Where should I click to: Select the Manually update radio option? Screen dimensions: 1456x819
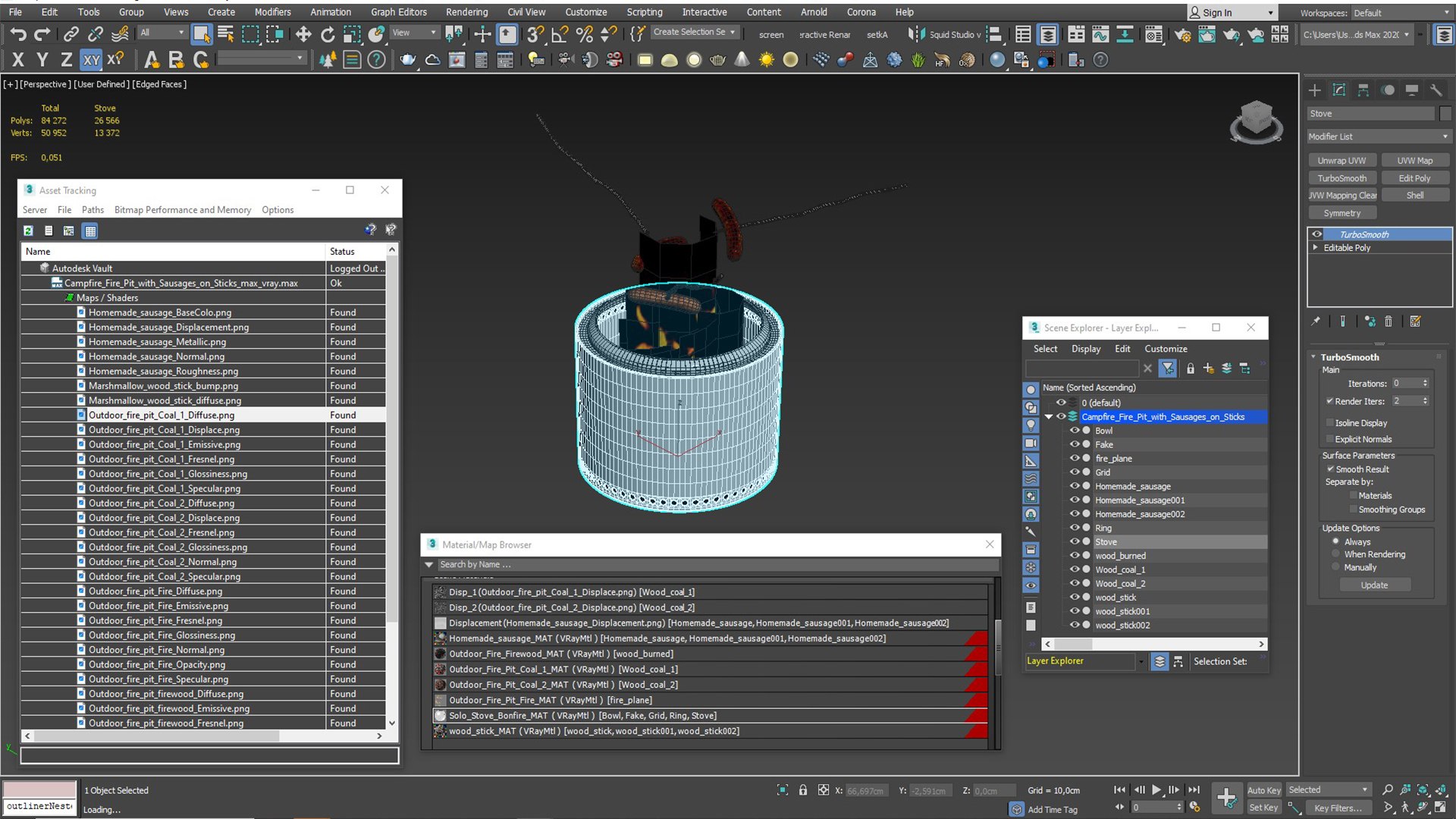tap(1336, 567)
